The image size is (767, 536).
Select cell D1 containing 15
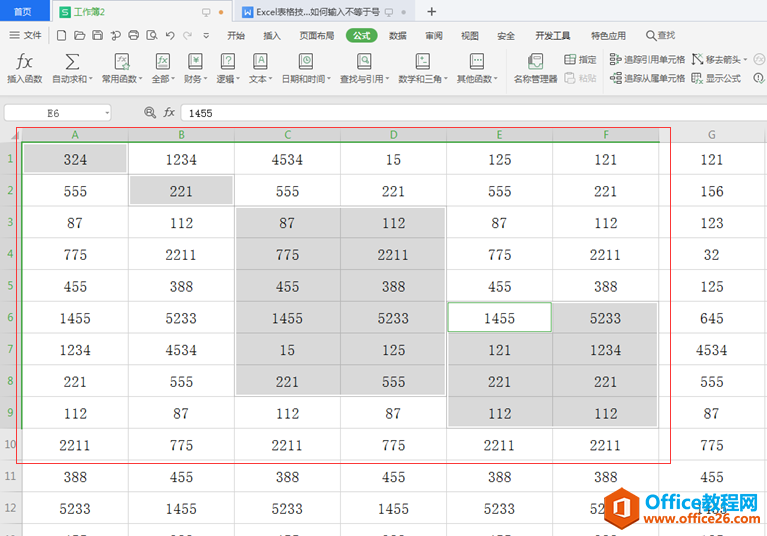[x=393, y=159]
